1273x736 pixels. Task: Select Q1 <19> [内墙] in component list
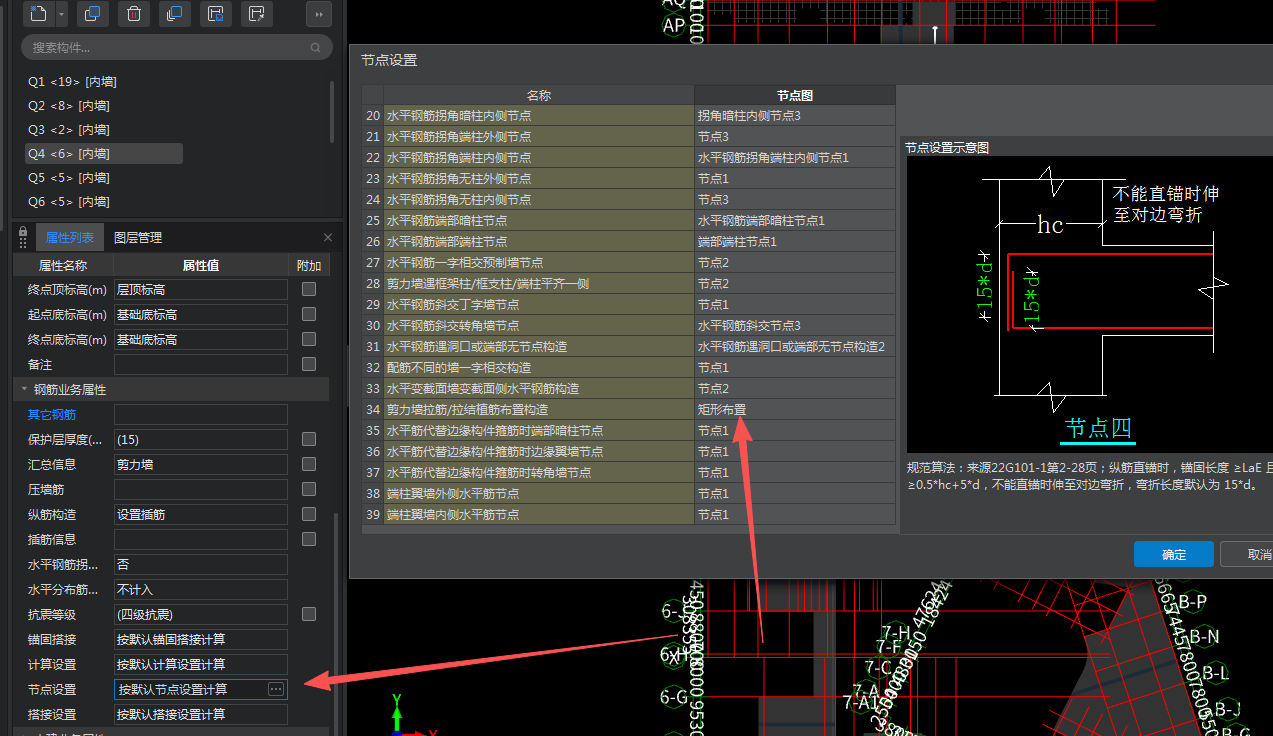pos(72,82)
